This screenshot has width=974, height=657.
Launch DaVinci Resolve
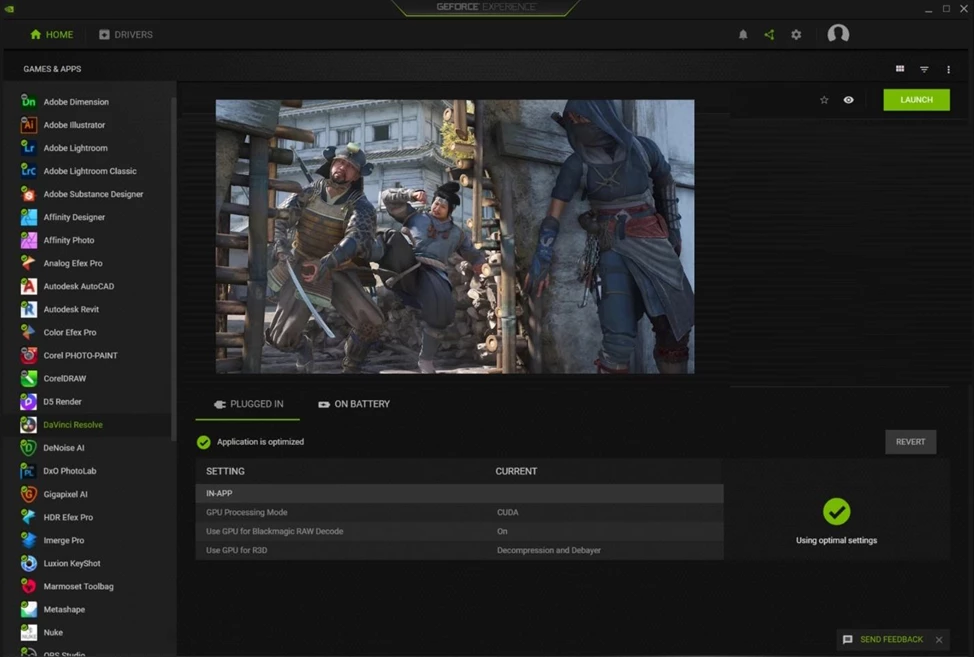[x=916, y=100]
